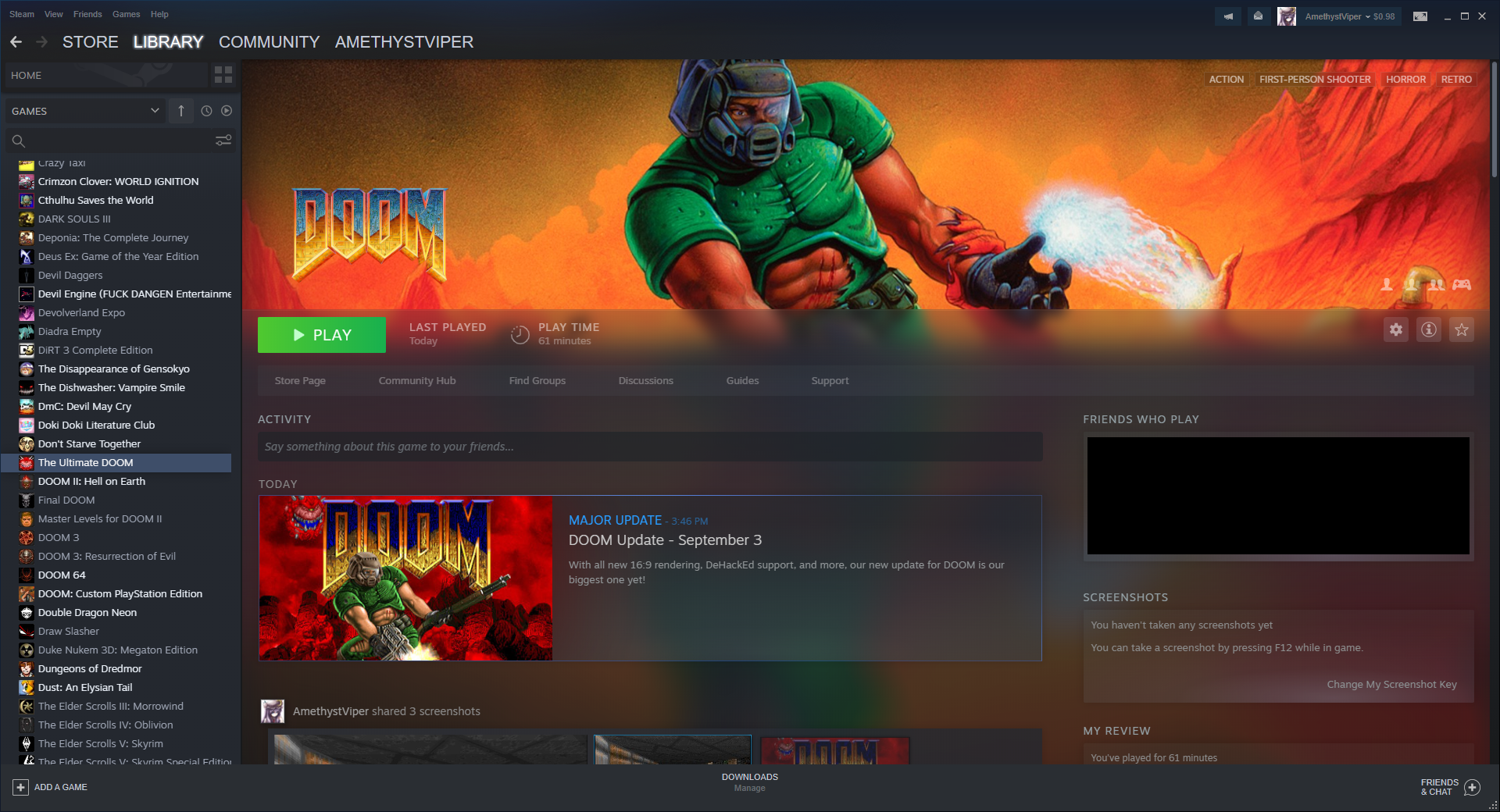The height and width of the screenshot is (812, 1500).
Task: Go to COMMUNITY tab
Action: [x=270, y=42]
